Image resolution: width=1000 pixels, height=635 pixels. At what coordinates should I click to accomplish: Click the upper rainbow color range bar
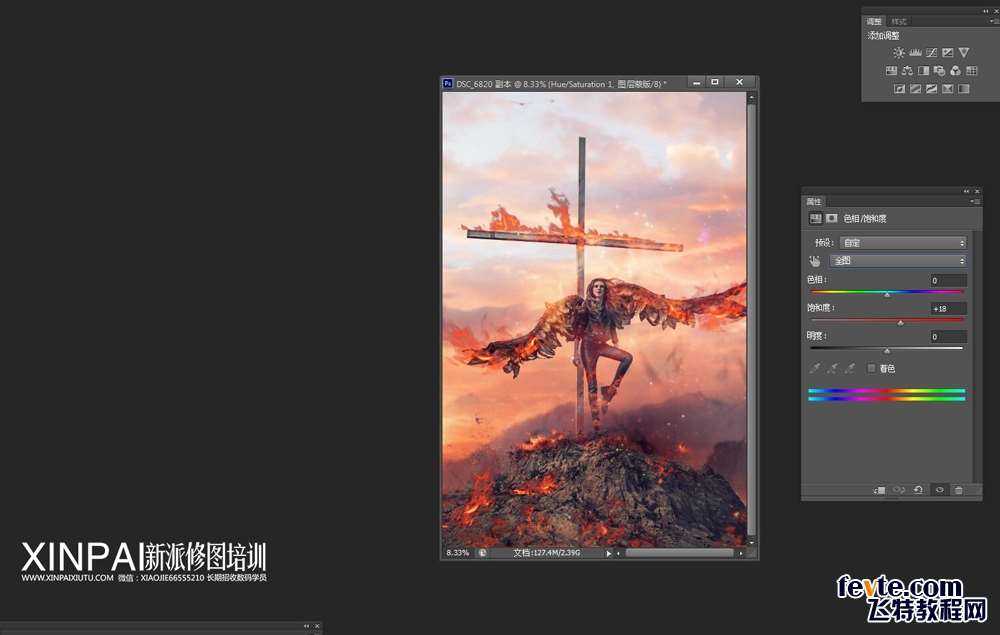pyautogui.click(x=886, y=390)
